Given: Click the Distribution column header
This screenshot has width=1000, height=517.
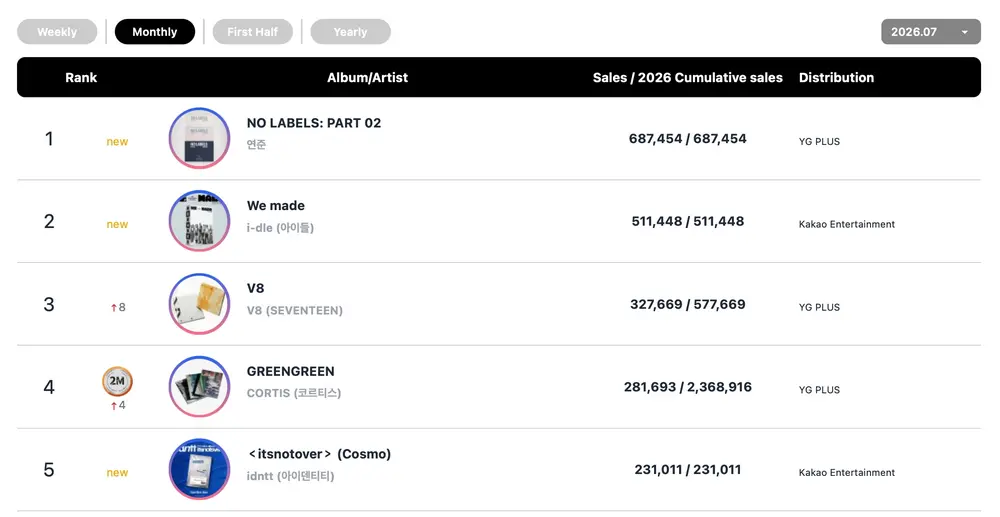Looking at the screenshot, I should [x=837, y=78].
